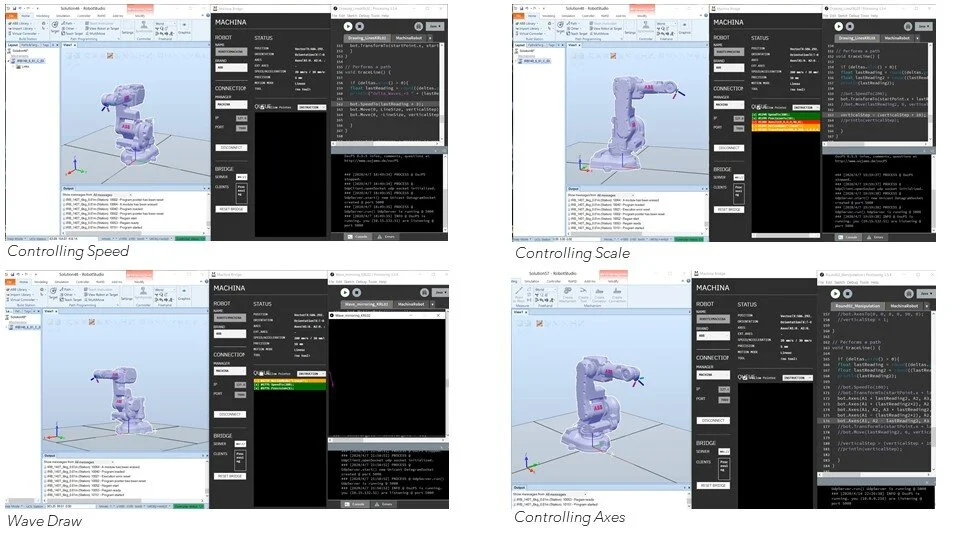Viewport: 960px width, 540px height.
Task: Open the MANAGER dropdown in Controlling Speed Machina
Action: coord(231,105)
